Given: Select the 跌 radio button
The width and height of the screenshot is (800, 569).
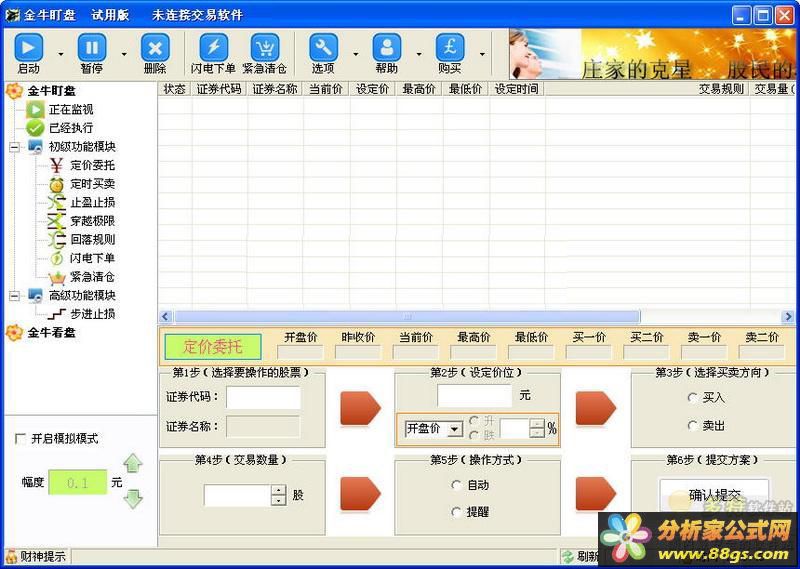Looking at the screenshot, I should click(474, 435).
